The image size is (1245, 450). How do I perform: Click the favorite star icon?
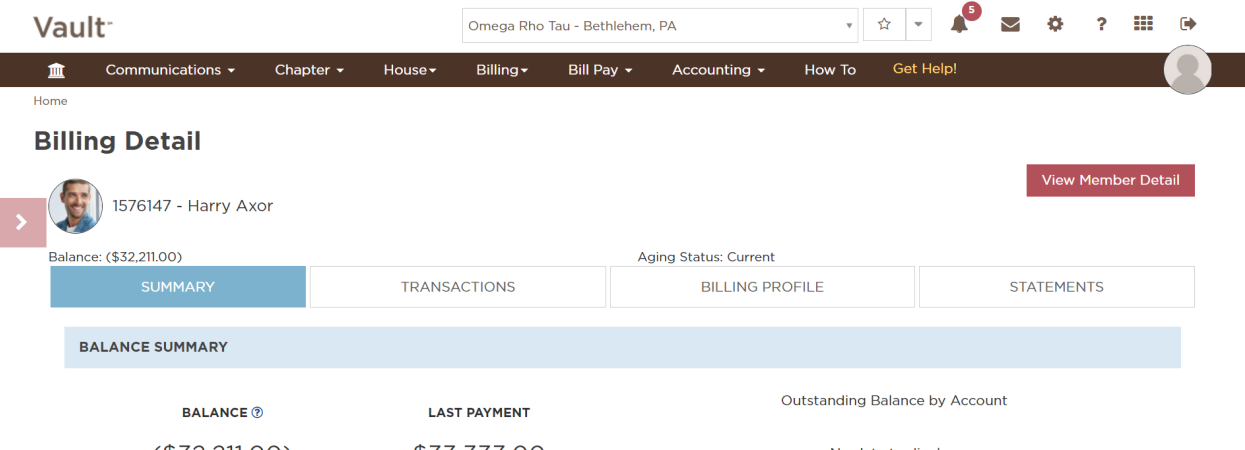[x=884, y=25]
